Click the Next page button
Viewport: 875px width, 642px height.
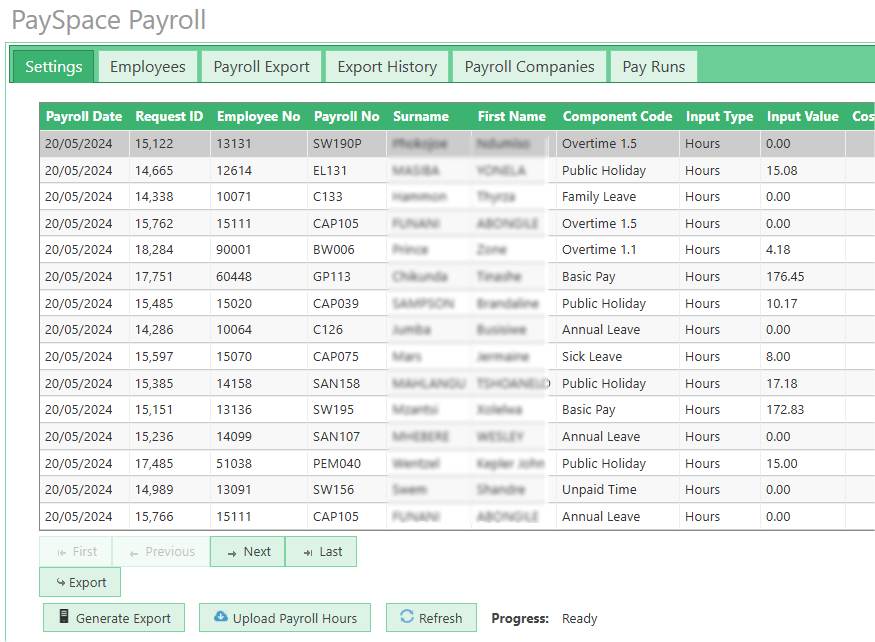coord(248,552)
